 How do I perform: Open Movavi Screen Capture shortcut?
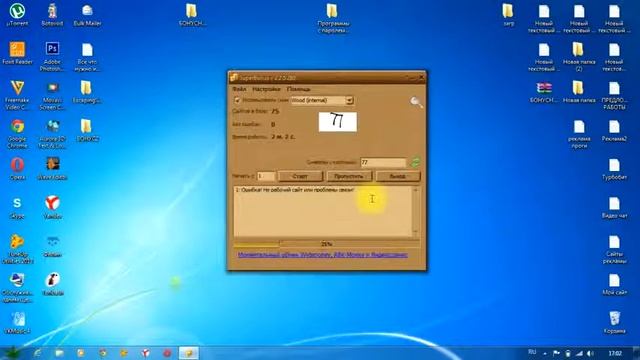pyautogui.click(x=52, y=95)
